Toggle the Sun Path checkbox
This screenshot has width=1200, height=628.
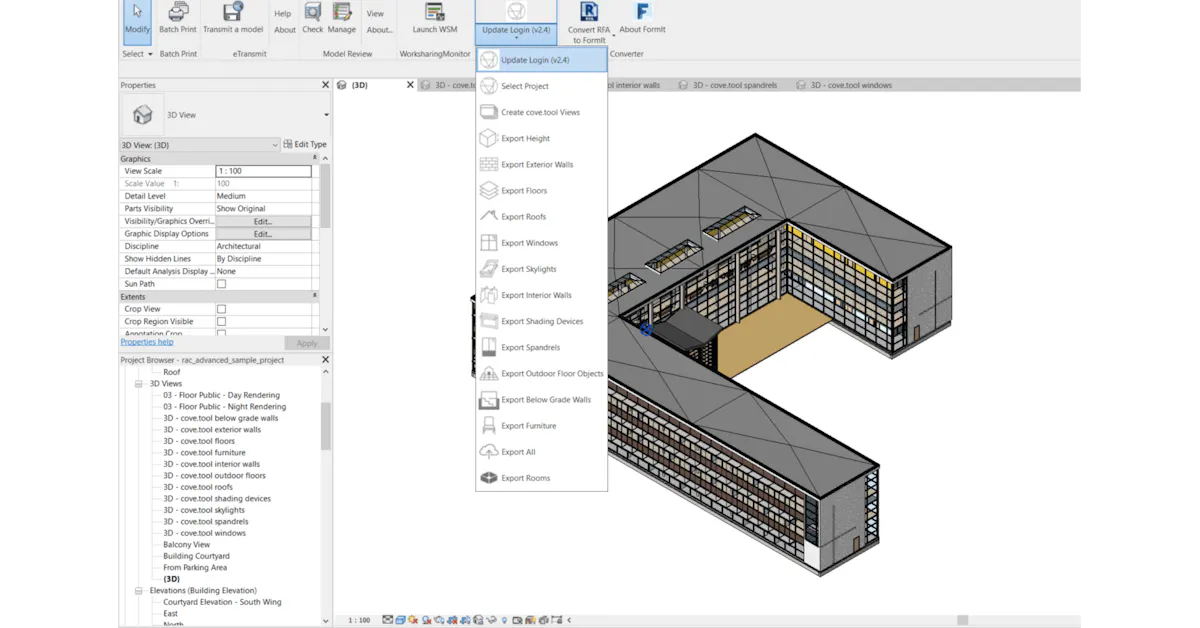click(x=222, y=284)
